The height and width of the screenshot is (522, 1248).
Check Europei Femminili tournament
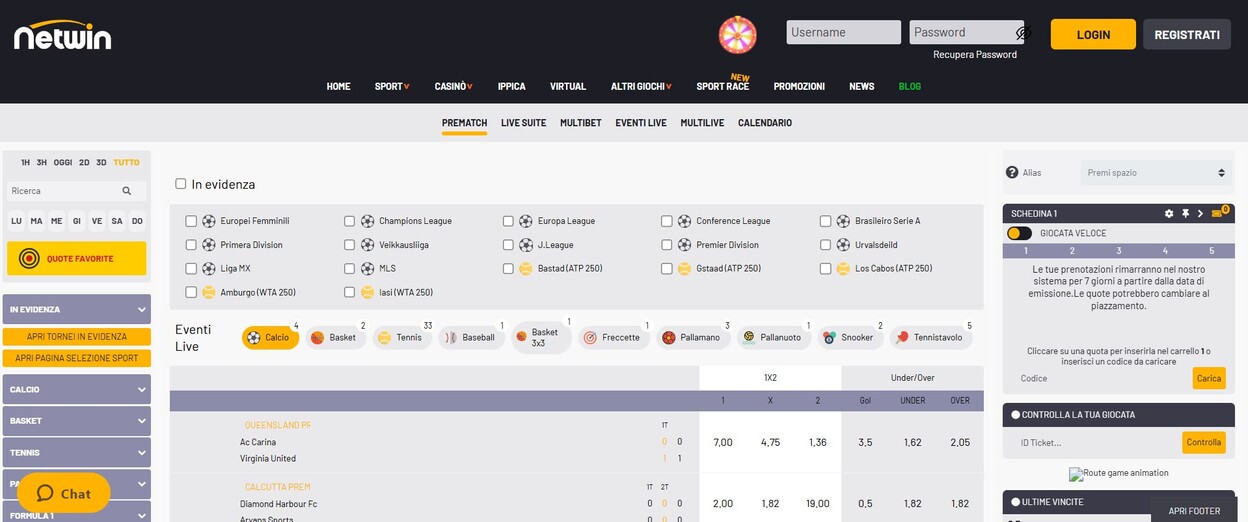tap(191, 221)
